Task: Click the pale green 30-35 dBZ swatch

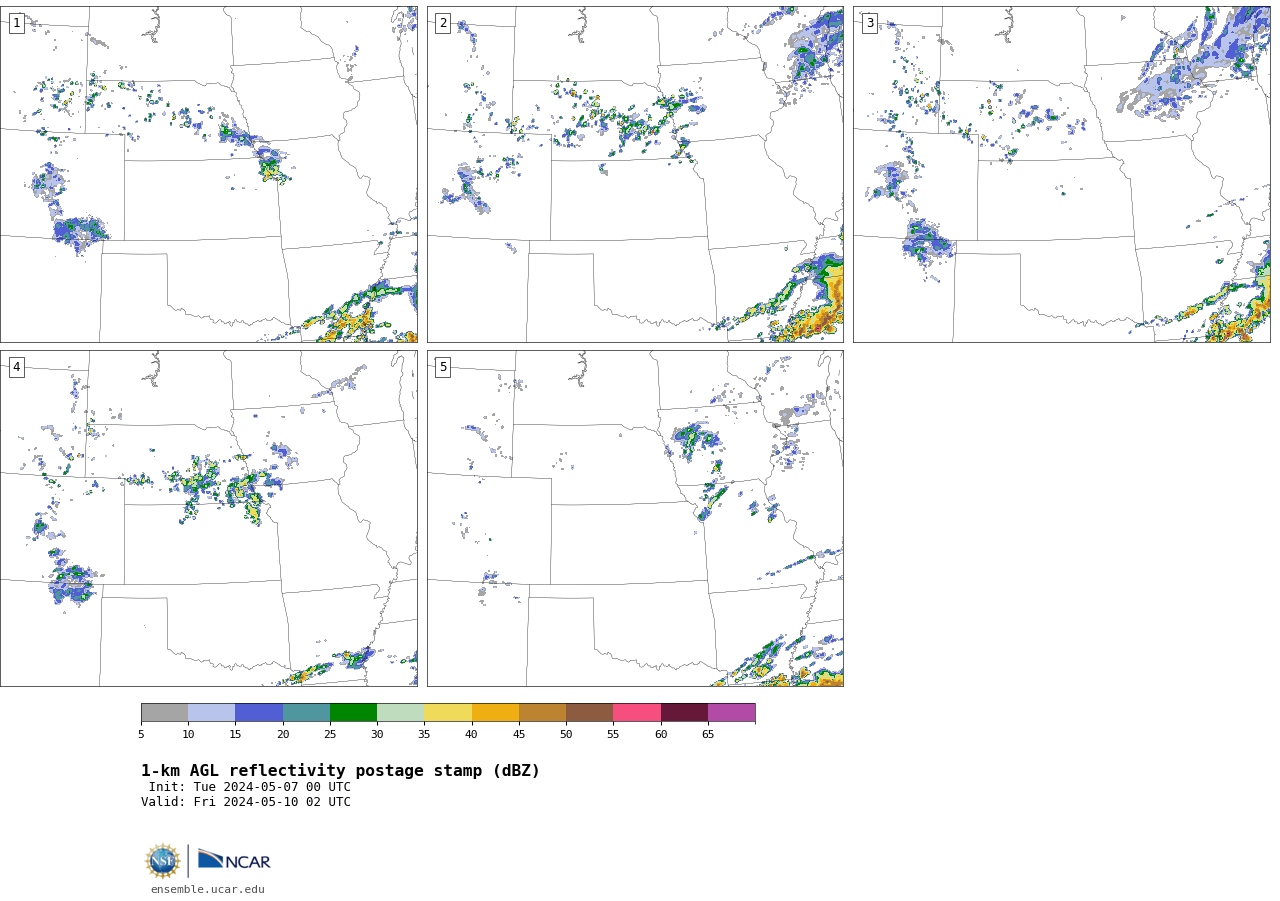Action: pyautogui.click(x=400, y=712)
